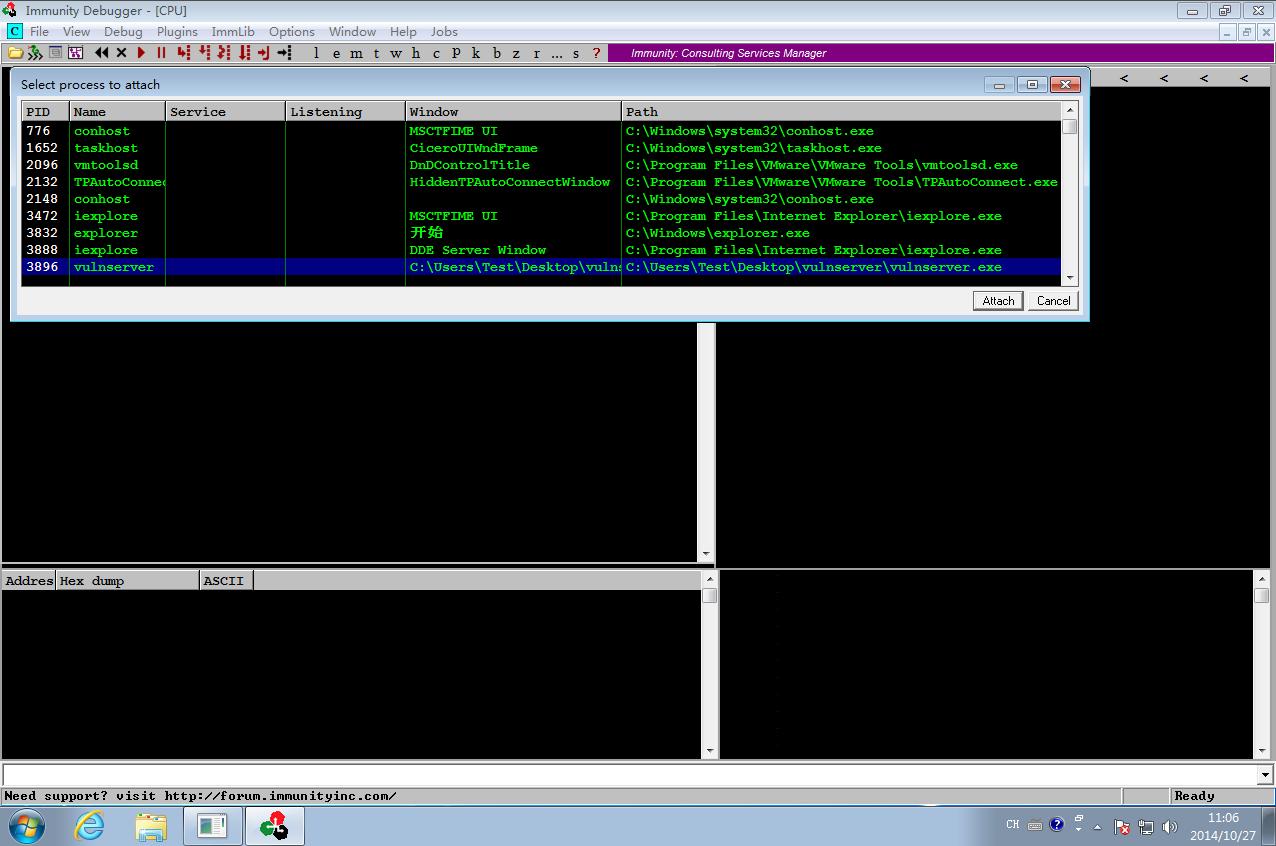
Task: Expand the command bar history dropdown
Action: (x=1265, y=775)
